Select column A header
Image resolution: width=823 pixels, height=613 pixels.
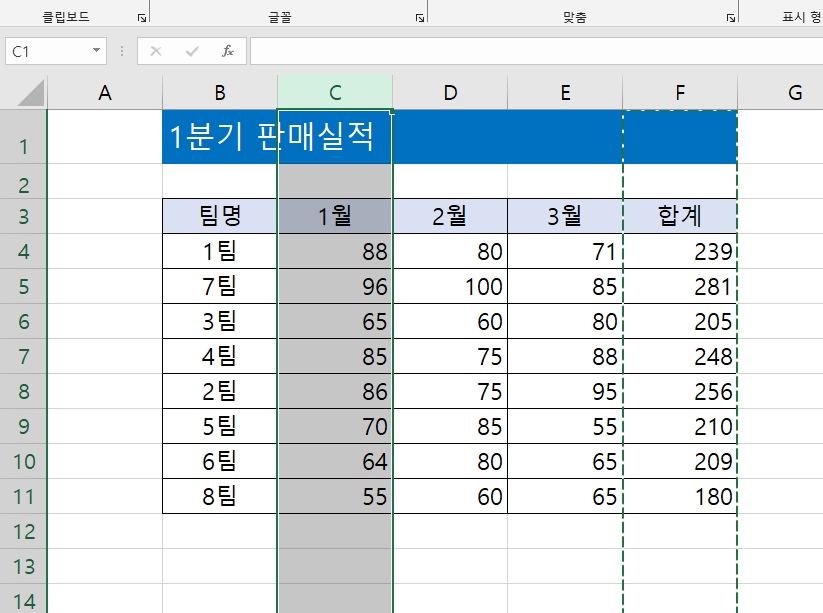pyautogui.click(x=105, y=93)
